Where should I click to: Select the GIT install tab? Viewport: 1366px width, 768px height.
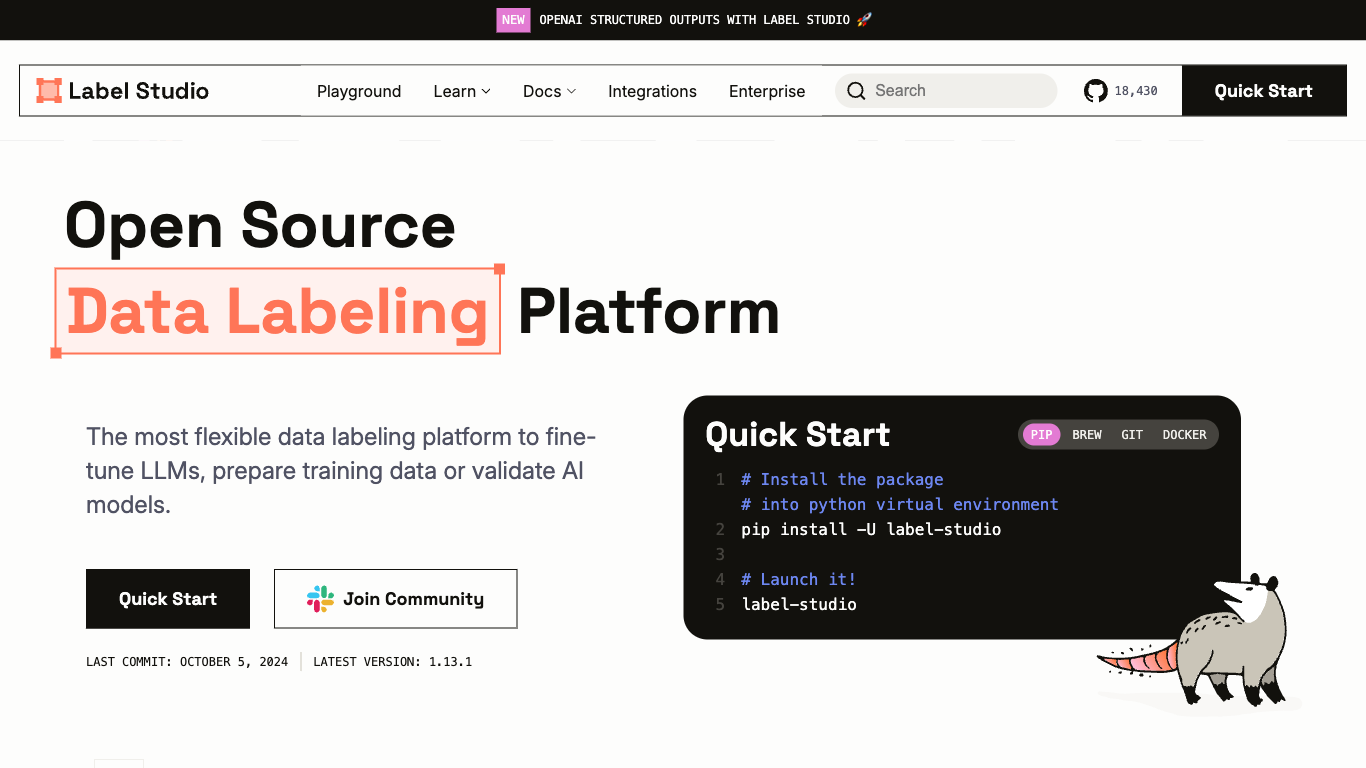(1132, 435)
